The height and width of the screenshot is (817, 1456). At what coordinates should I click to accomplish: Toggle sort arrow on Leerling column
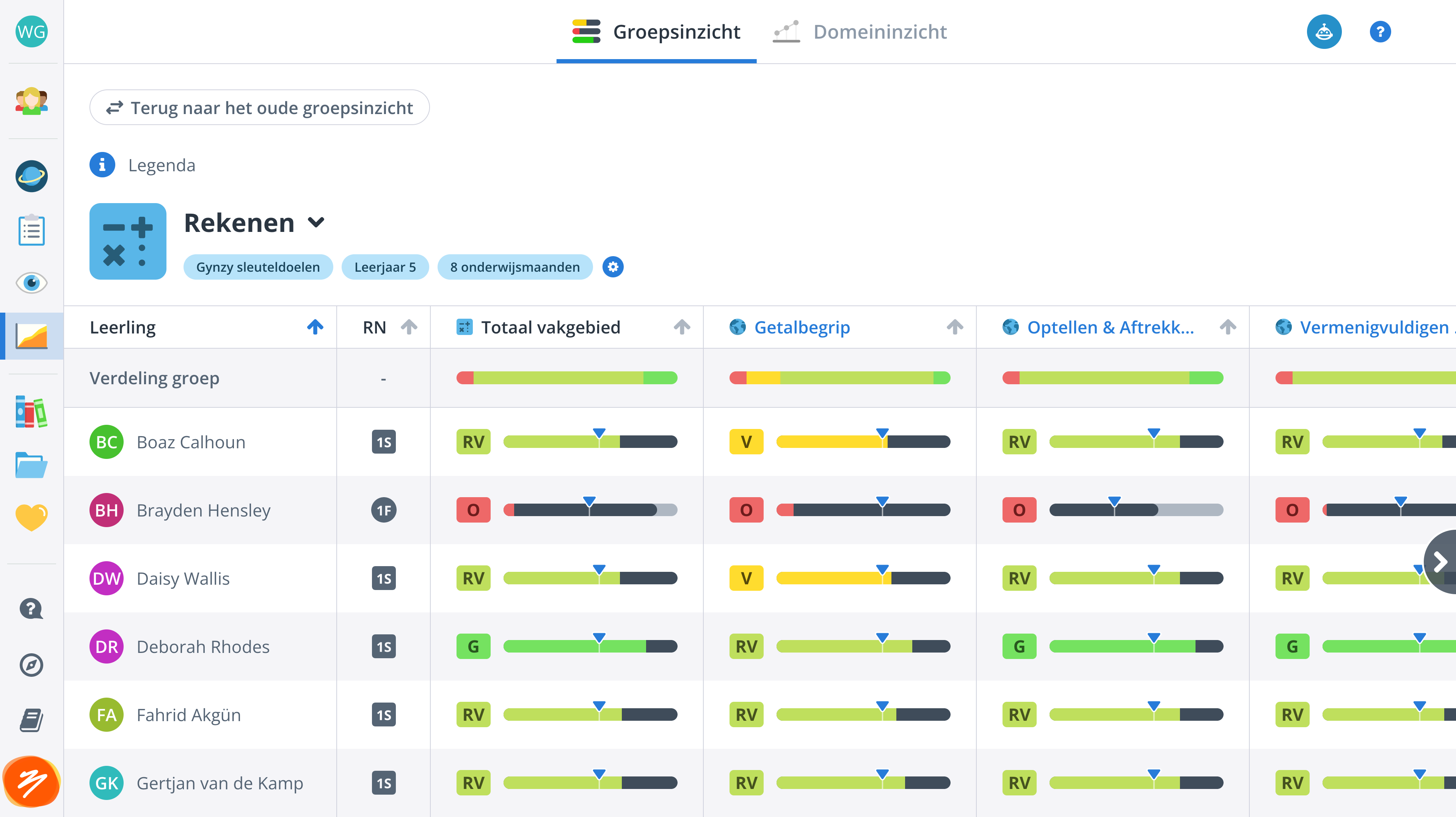tap(315, 327)
